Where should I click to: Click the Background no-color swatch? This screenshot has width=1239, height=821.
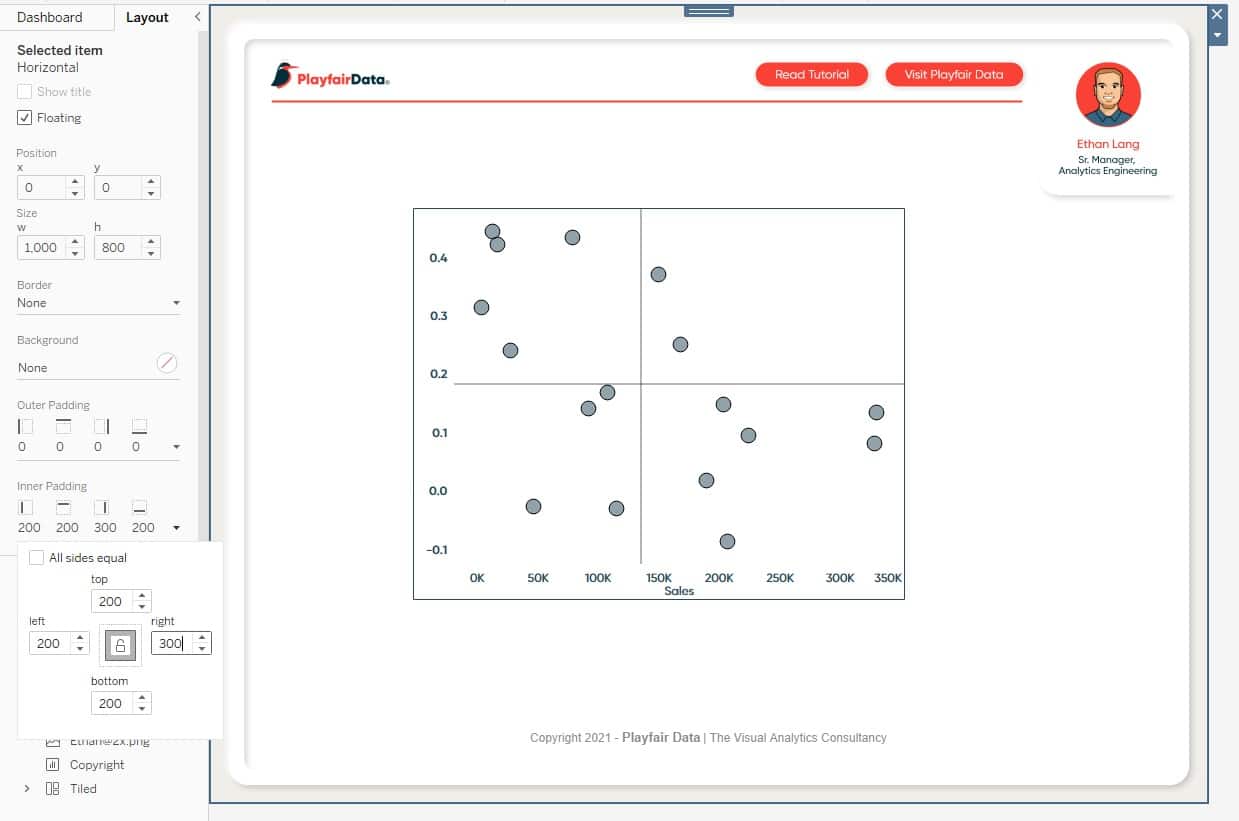(x=167, y=364)
